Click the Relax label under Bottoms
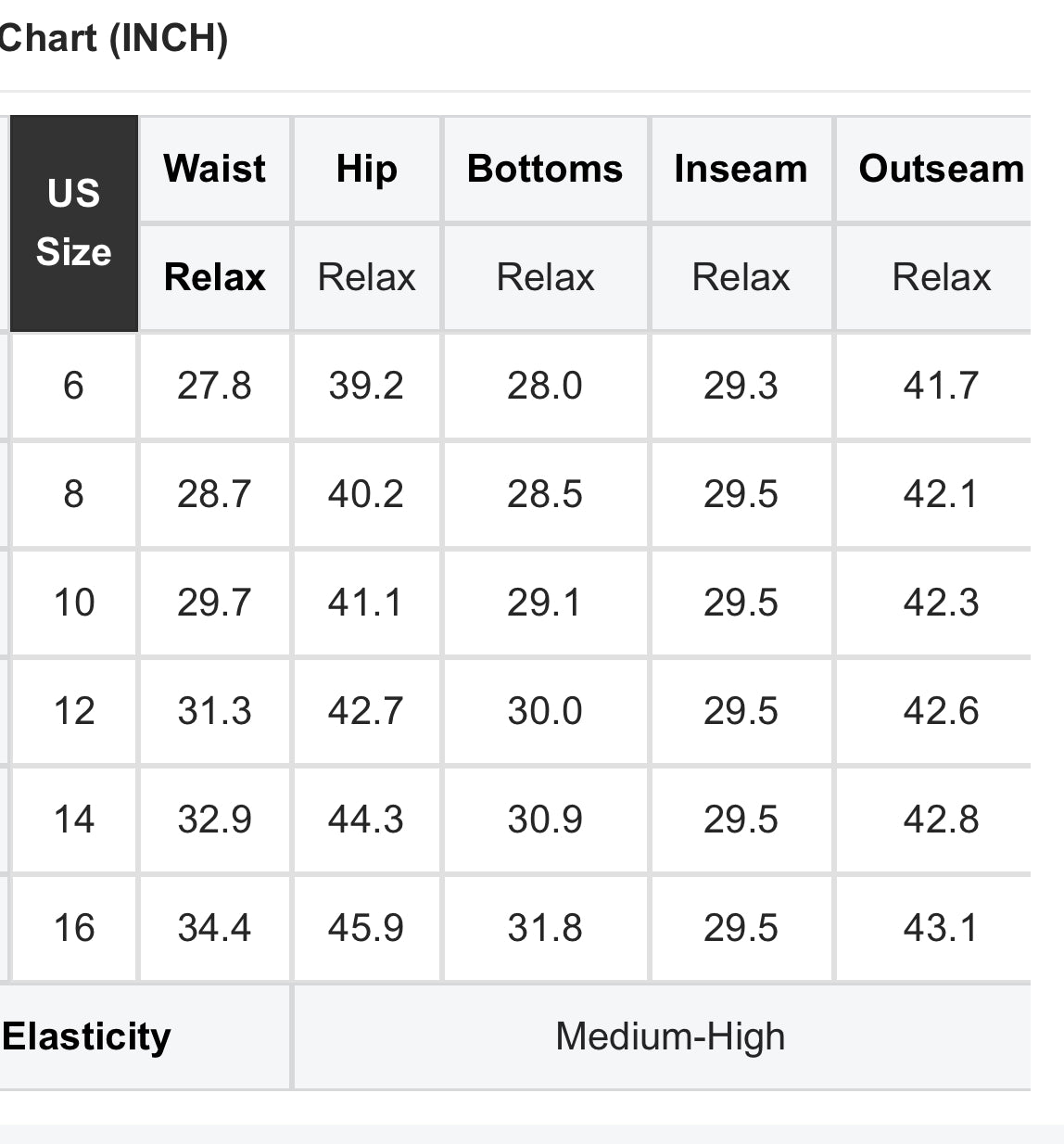 tap(545, 277)
